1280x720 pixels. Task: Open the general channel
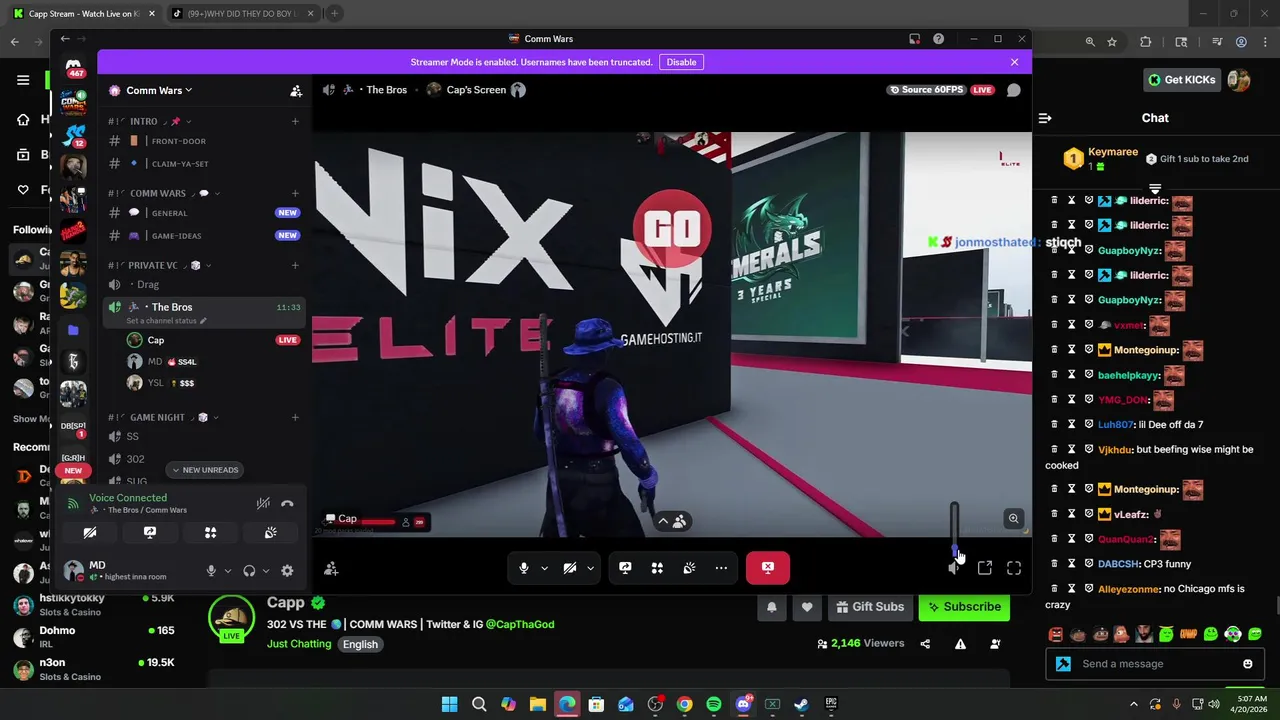(x=203, y=213)
